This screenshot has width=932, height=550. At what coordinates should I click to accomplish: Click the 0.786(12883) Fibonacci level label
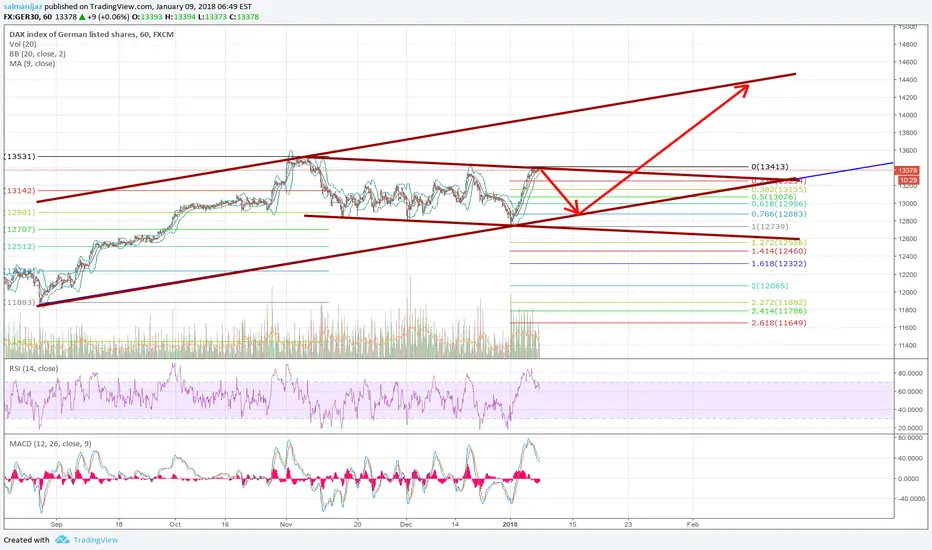tap(779, 214)
